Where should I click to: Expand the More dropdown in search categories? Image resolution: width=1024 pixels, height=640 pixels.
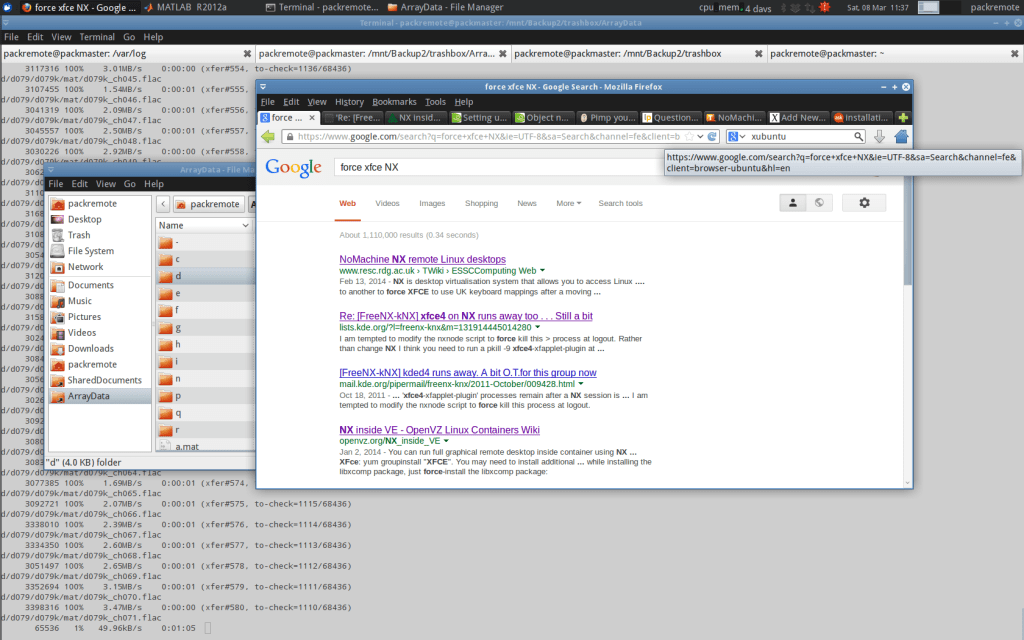pyautogui.click(x=567, y=203)
